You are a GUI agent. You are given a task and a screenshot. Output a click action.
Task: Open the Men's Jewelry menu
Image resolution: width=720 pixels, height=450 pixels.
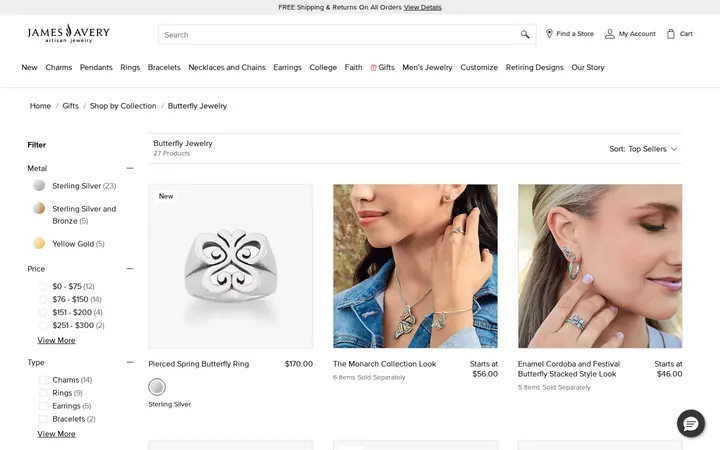tap(428, 67)
